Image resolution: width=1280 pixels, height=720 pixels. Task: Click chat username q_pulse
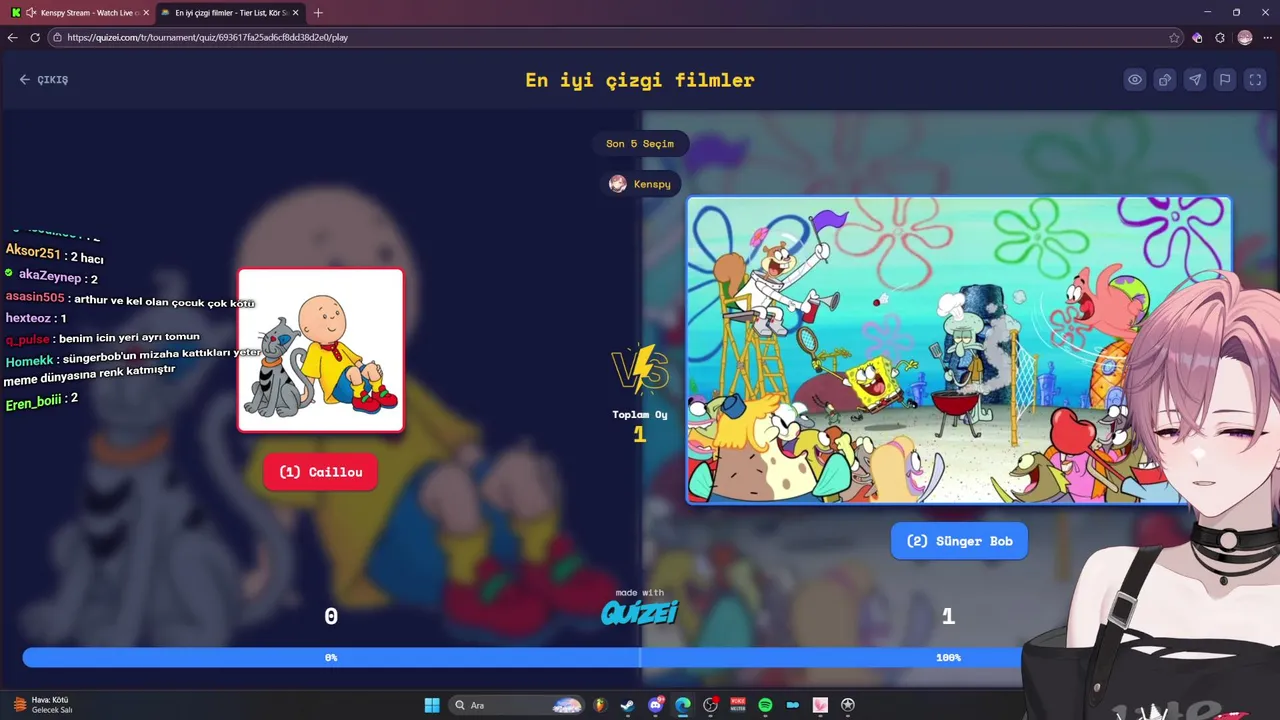(x=27, y=340)
